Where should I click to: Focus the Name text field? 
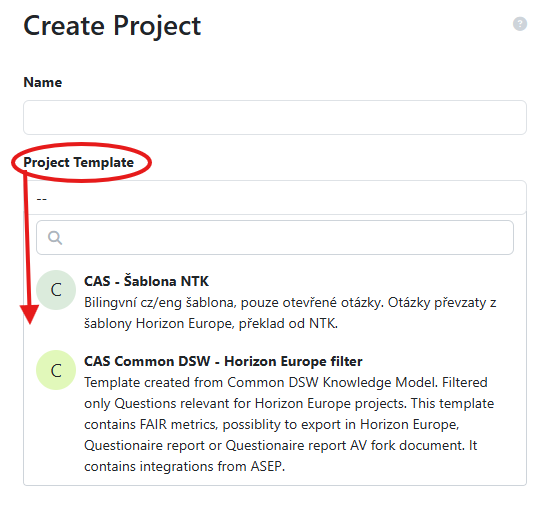point(275,117)
